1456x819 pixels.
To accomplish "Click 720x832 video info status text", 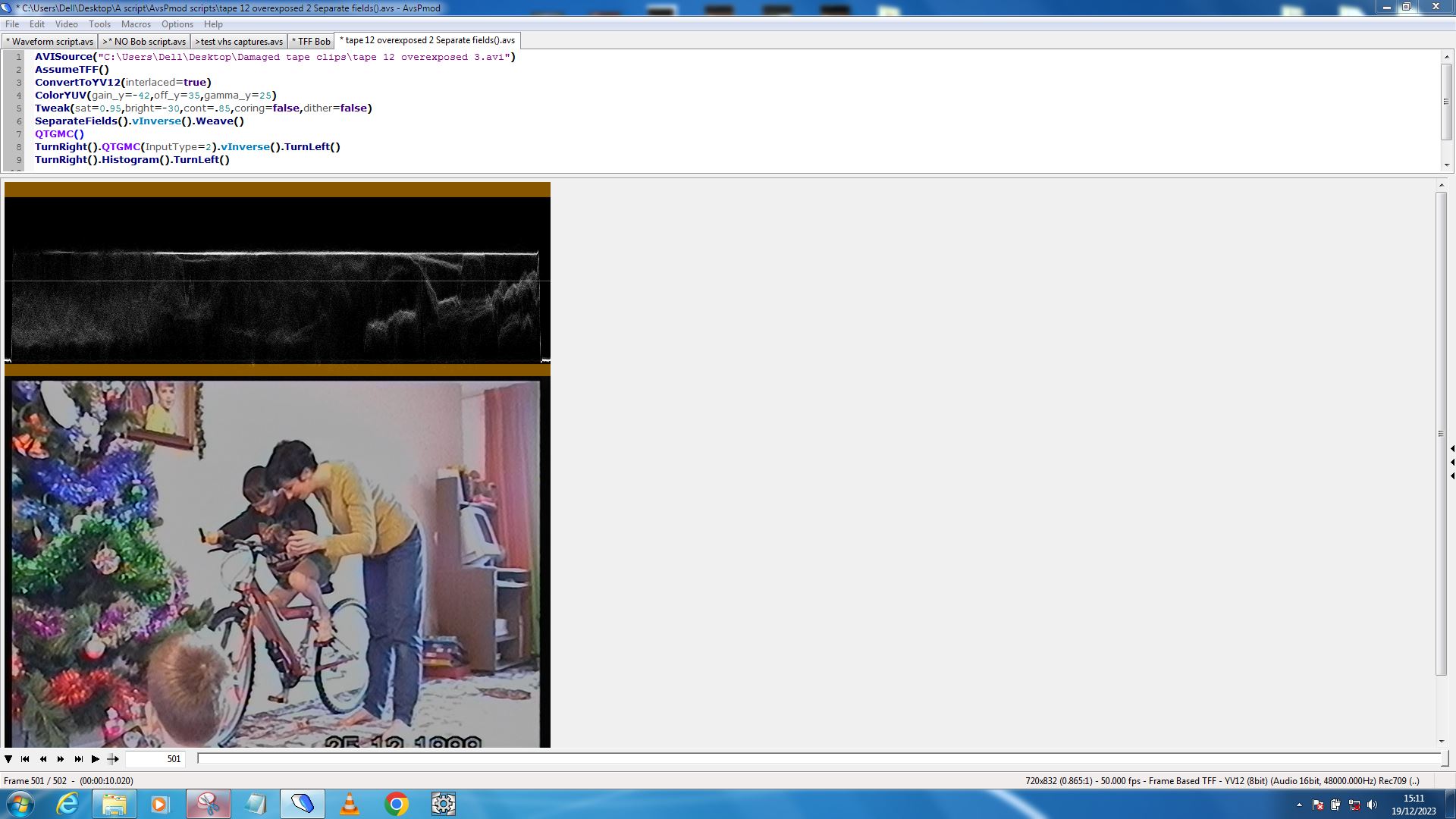I will pyautogui.click(x=1222, y=781).
